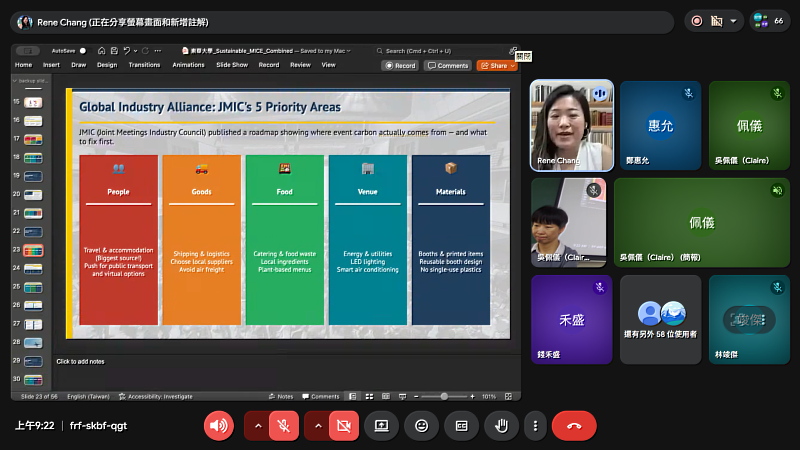Screen dimensions: 800x450
Task: Open camera video settings arrow
Action: coord(318,426)
